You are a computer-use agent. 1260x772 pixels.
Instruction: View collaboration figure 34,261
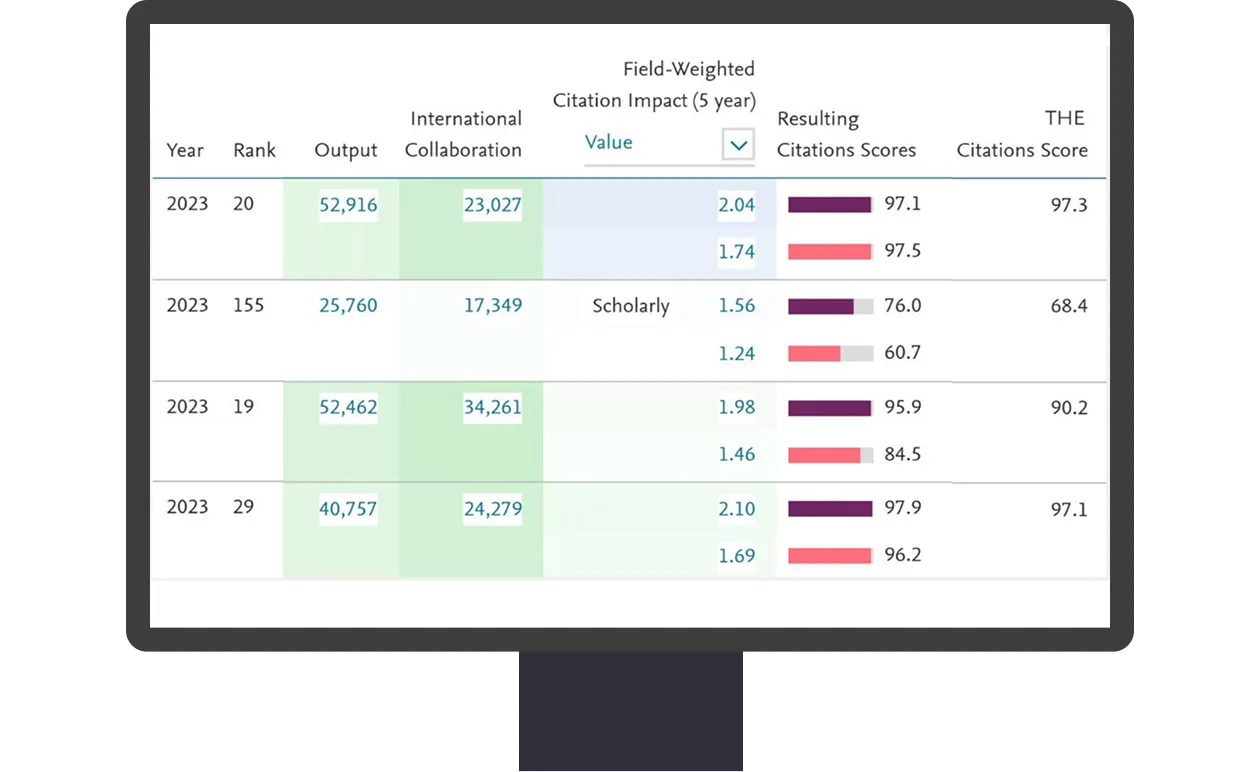click(493, 407)
